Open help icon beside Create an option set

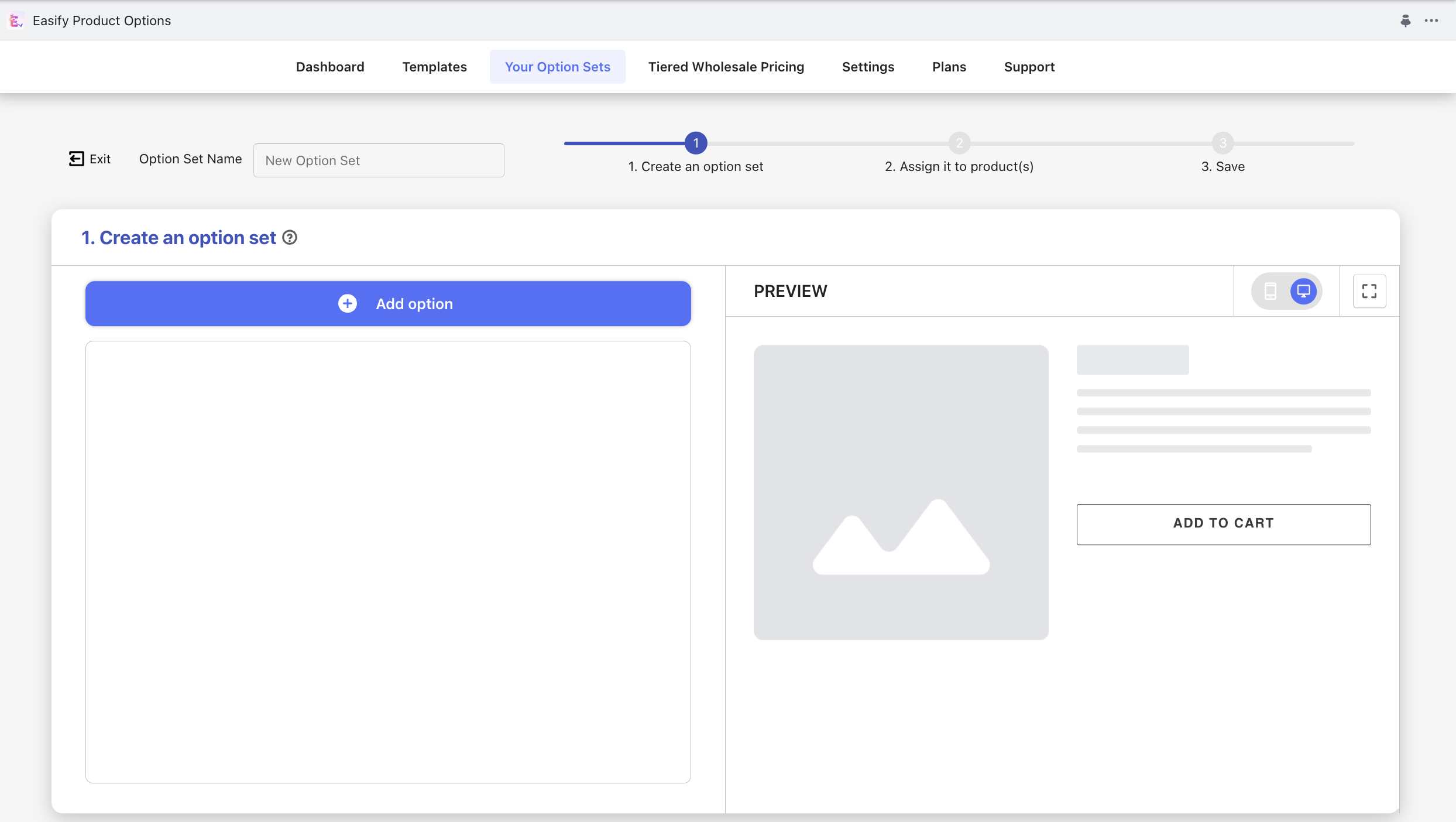point(290,237)
